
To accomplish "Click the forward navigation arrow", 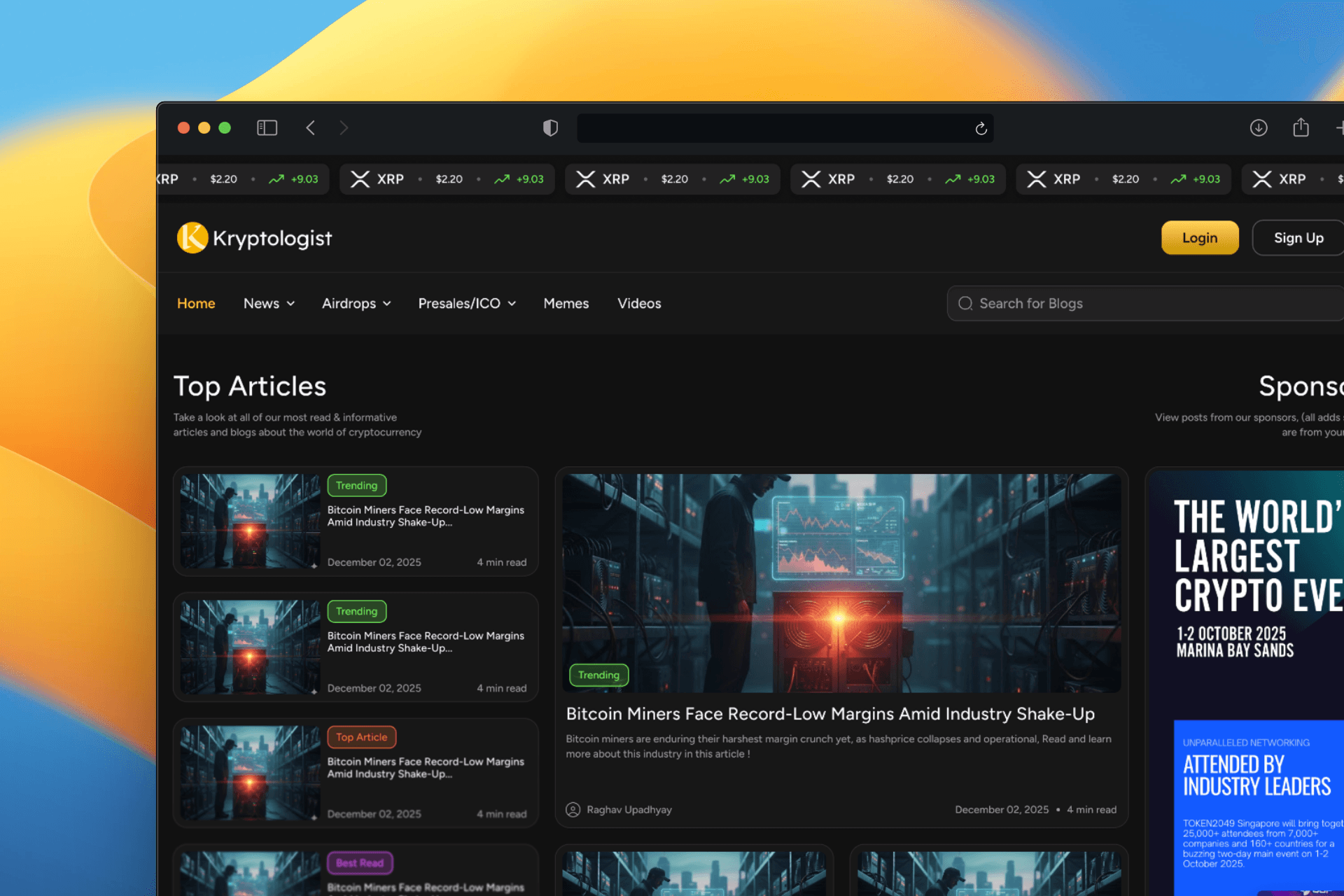I will tap(343, 127).
